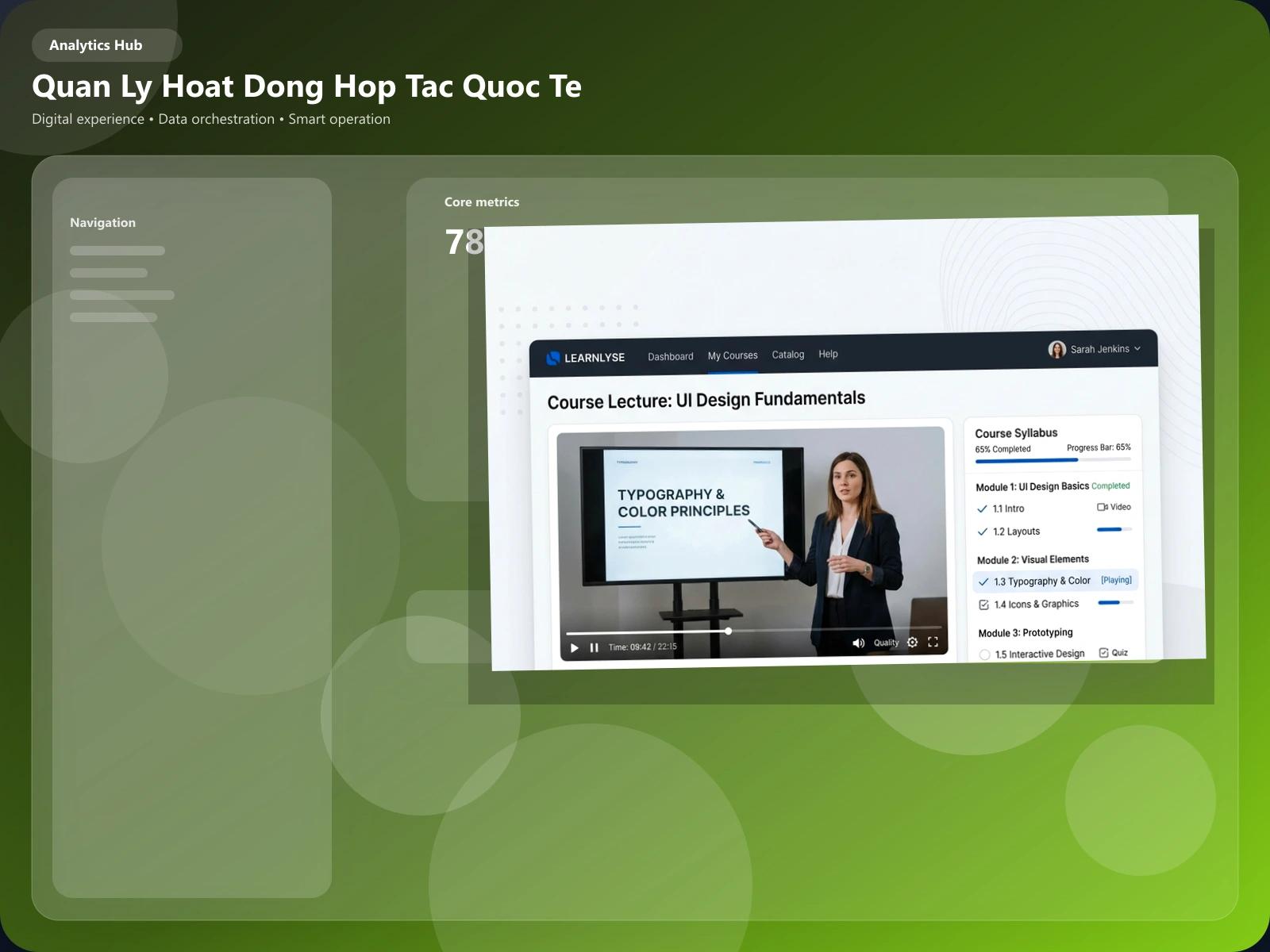Open video settings via the gear icon

pos(913,642)
